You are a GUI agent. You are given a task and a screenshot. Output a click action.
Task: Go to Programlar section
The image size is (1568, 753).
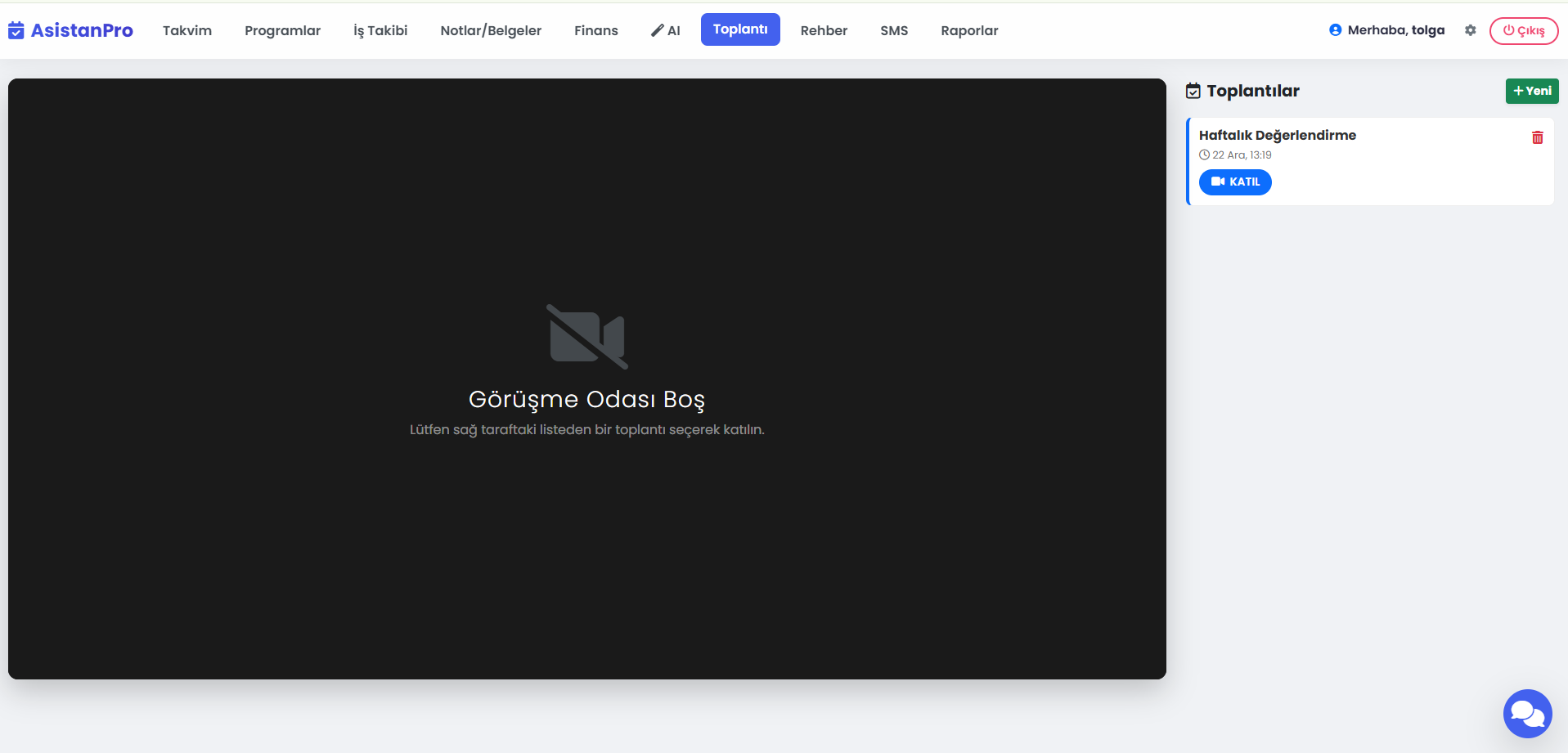pos(282,30)
